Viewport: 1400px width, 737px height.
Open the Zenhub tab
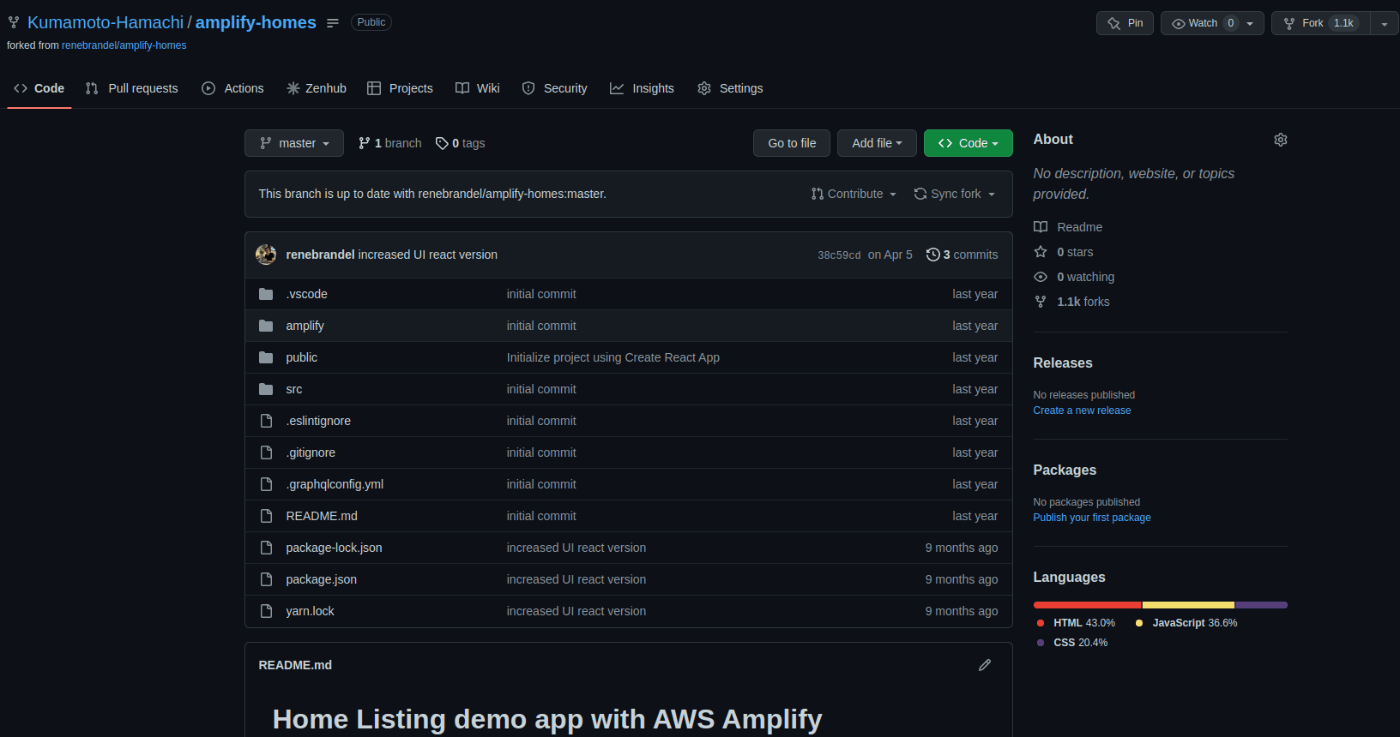316,88
